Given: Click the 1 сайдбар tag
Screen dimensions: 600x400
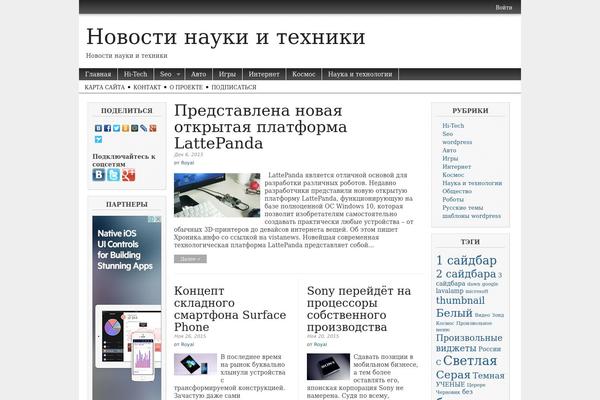Looking at the screenshot, I should click(x=466, y=261).
